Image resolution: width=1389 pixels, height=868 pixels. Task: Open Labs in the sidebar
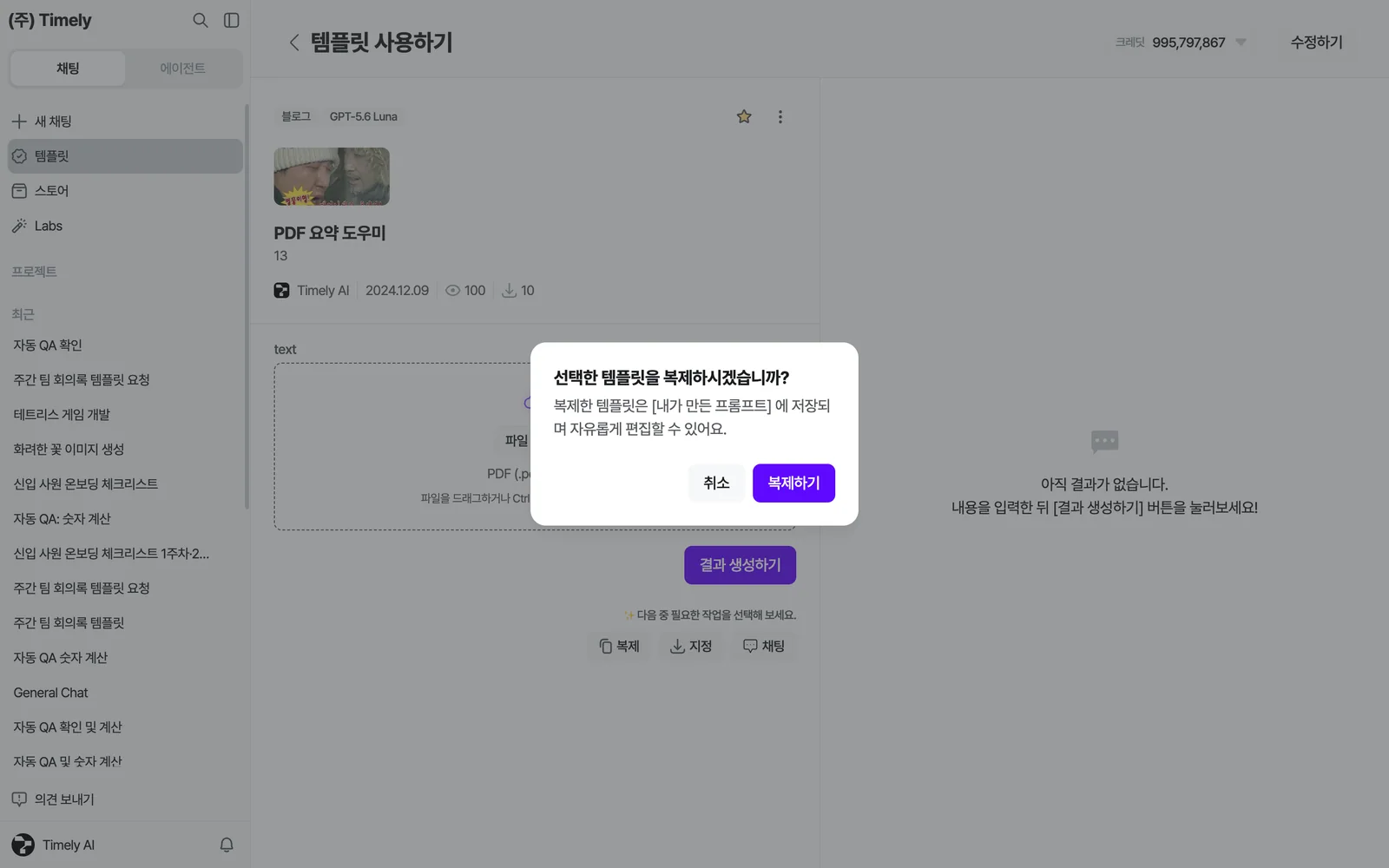(125, 226)
